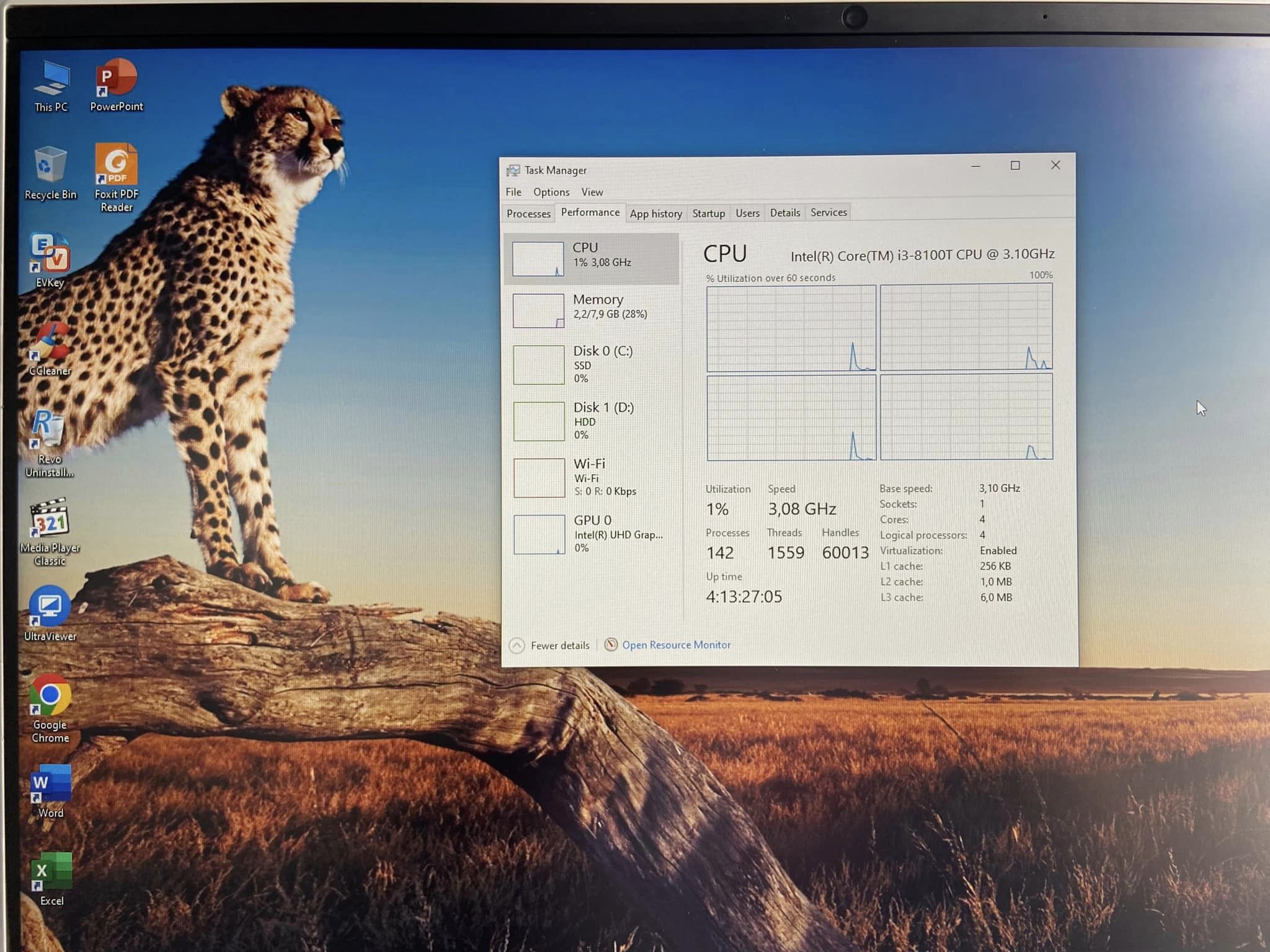
Task: Select CPU in the performance sidebar
Action: [x=592, y=258]
